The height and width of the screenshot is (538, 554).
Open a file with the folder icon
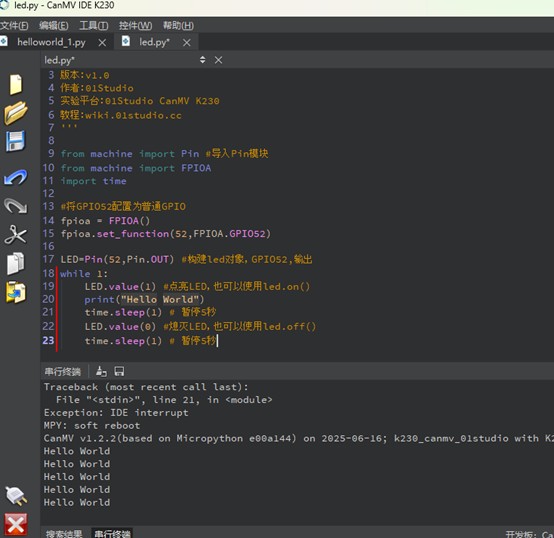[x=16, y=113]
